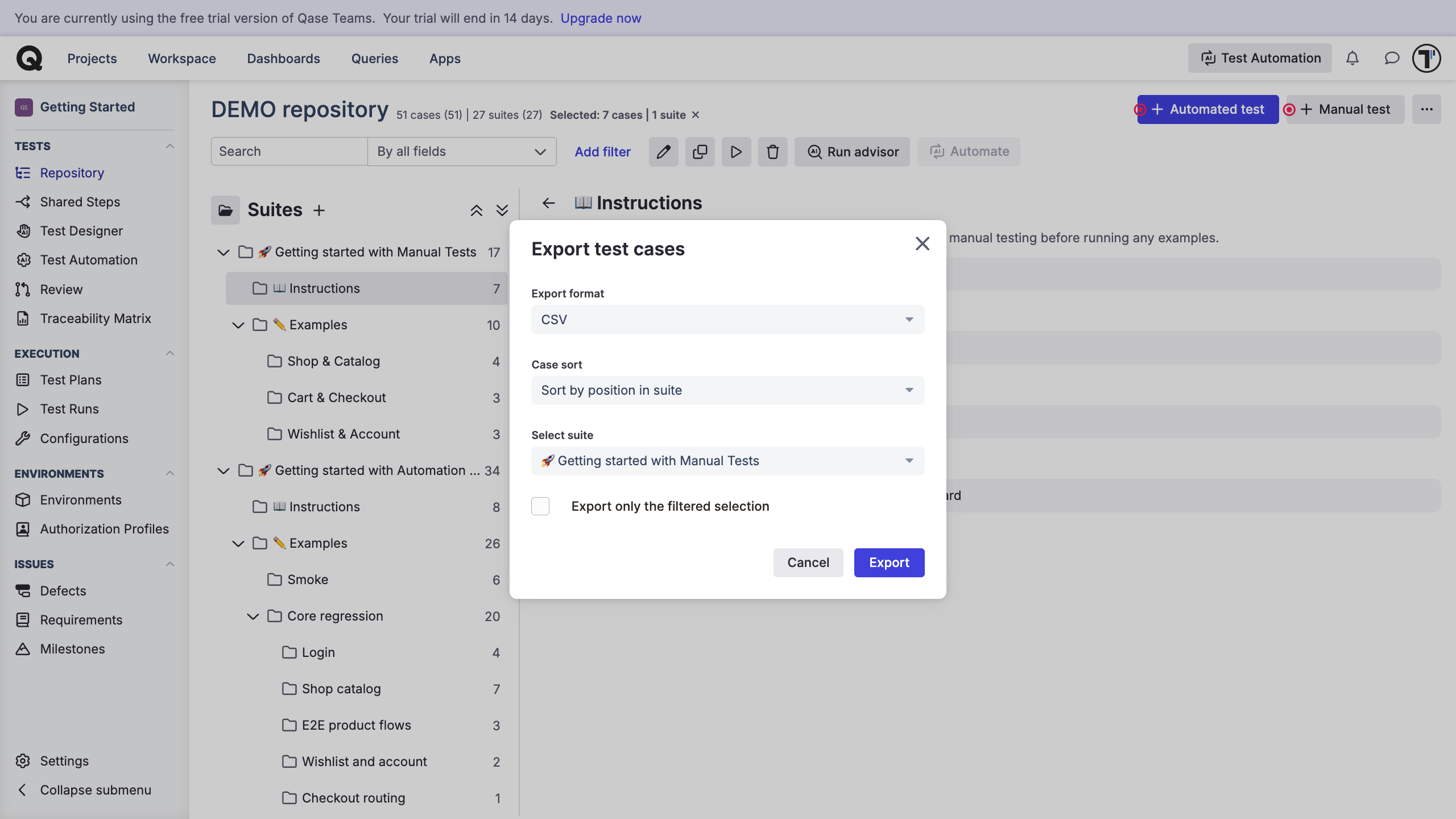The width and height of the screenshot is (1456, 819).
Task: Open the chat bubble icon
Action: tap(1391, 58)
